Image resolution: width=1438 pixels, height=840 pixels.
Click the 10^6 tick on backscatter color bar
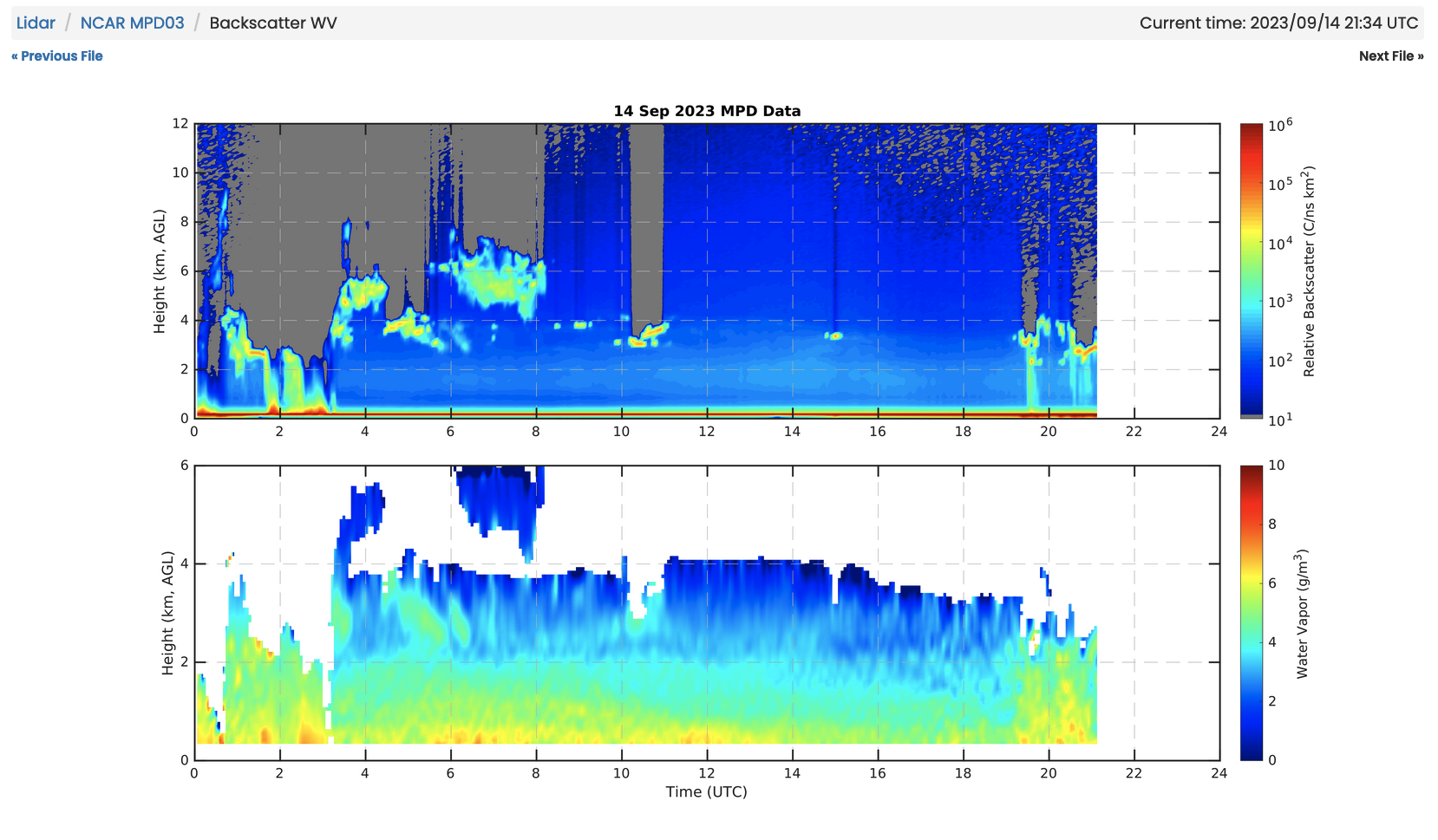coord(1279,126)
